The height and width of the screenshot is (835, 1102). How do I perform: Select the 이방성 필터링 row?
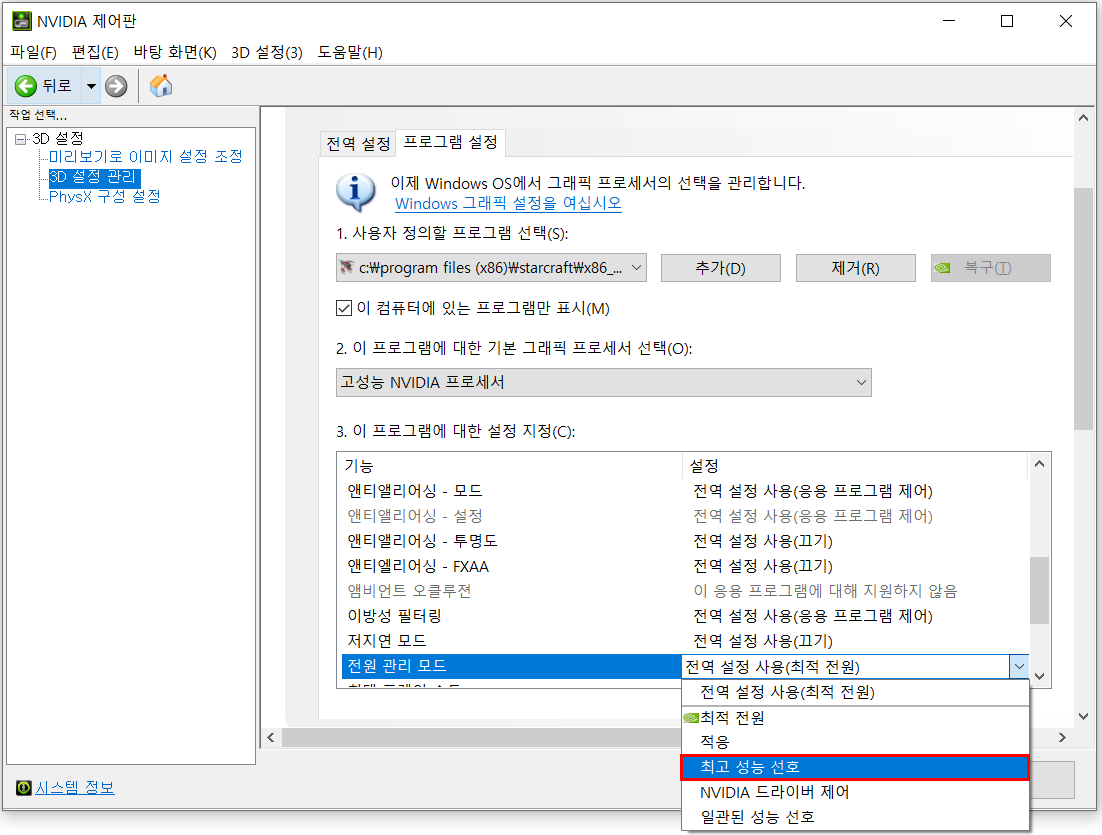pos(685,616)
